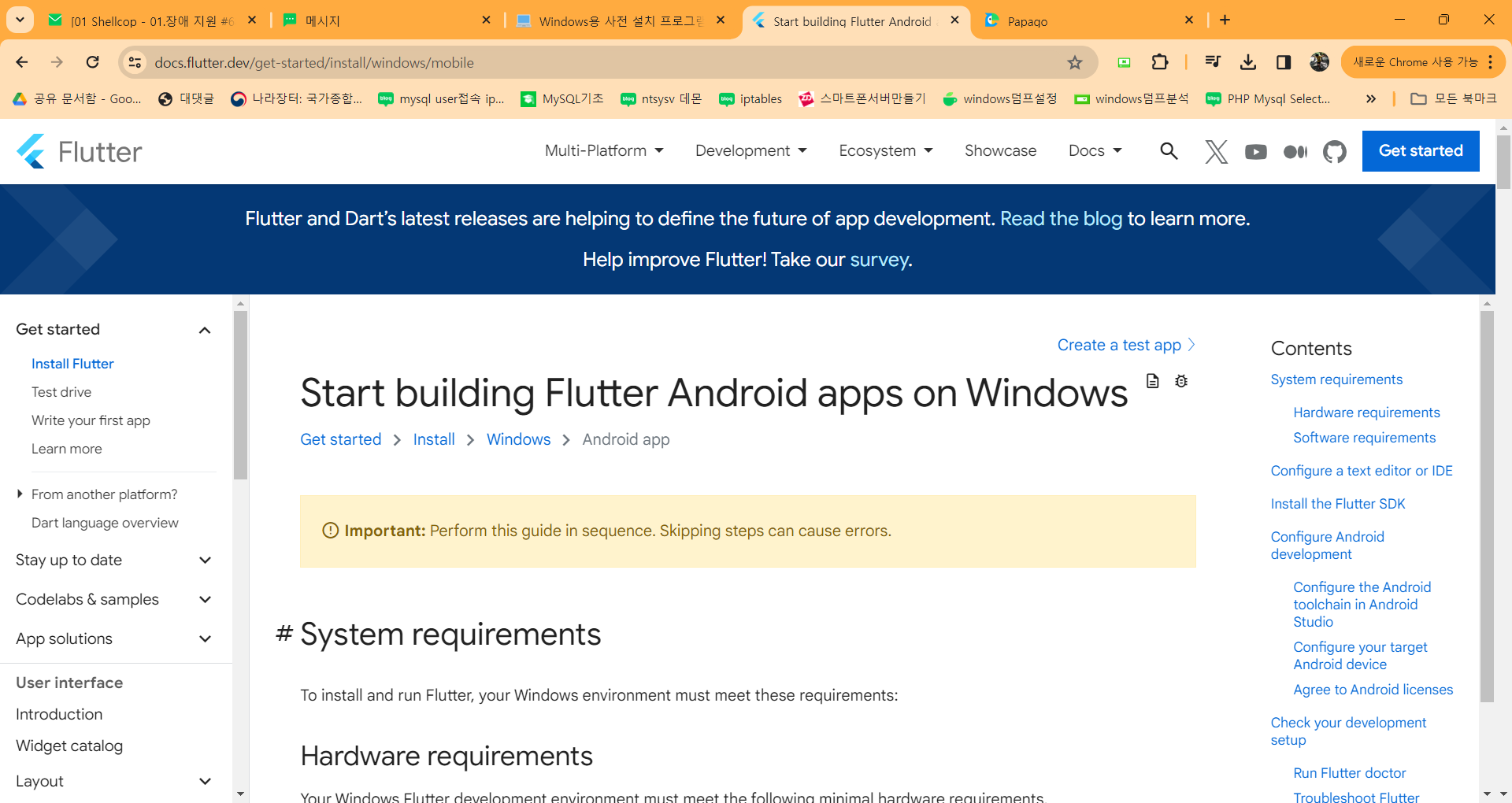1512x803 pixels.
Task: Open the tab search dropdown arrow
Action: (20, 20)
